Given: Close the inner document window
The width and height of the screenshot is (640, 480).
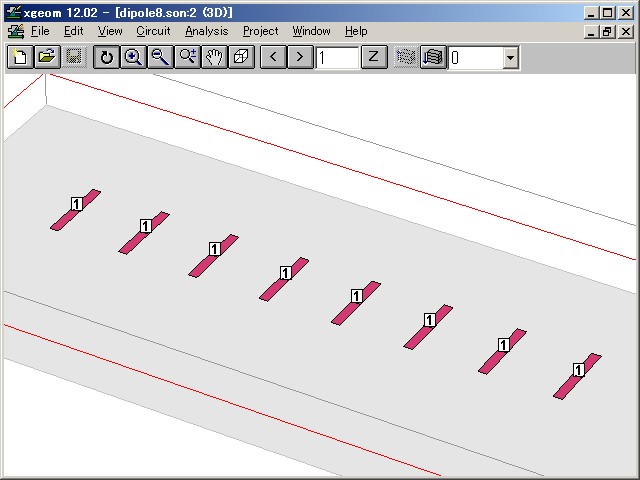Looking at the screenshot, I should tap(626, 31).
